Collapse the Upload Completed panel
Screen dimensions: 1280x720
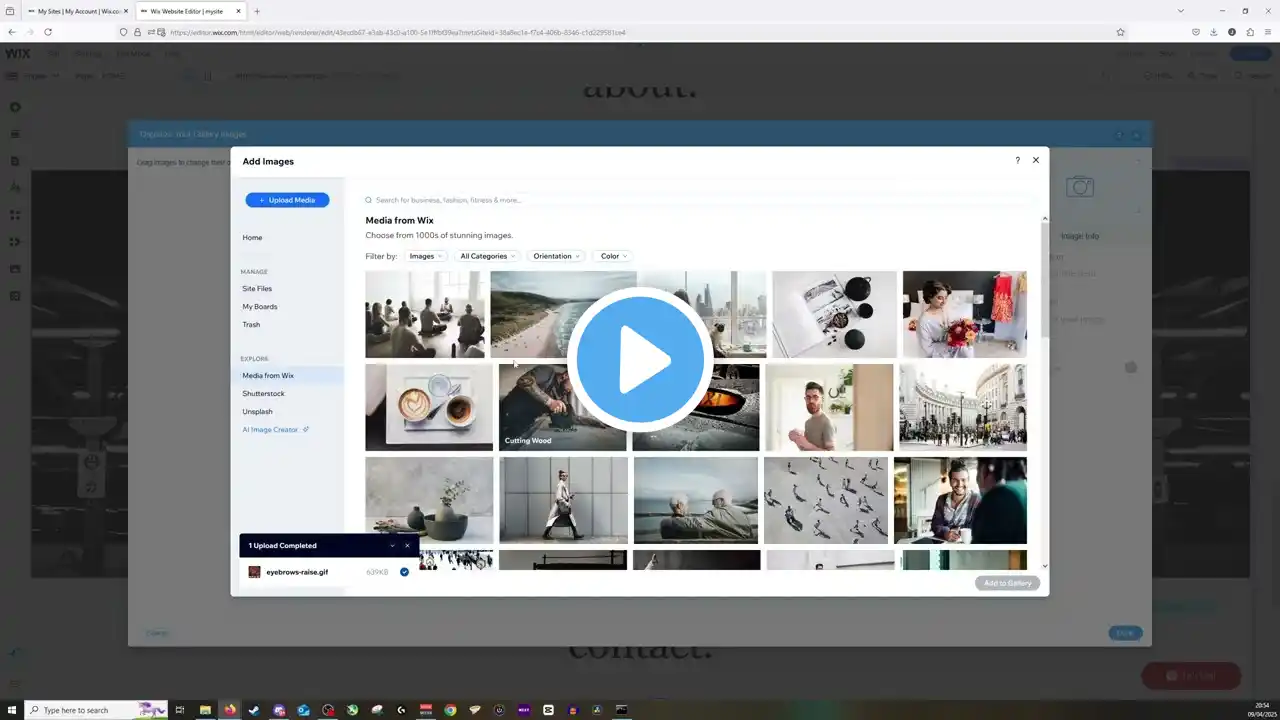[x=392, y=546]
